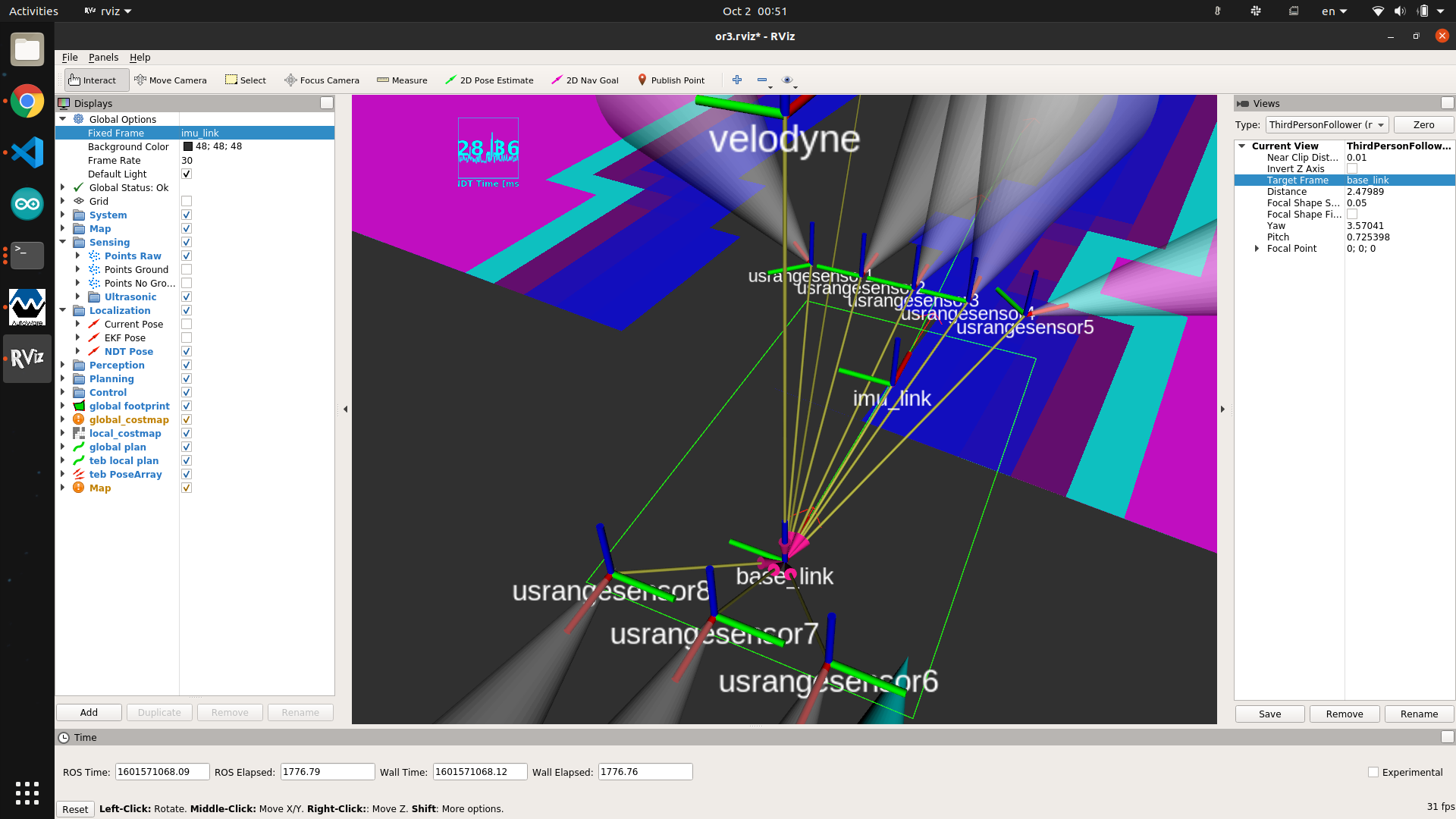This screenshot has width=1456, height=819.
Task: Click the Add display button
Action: coord(89,713)
